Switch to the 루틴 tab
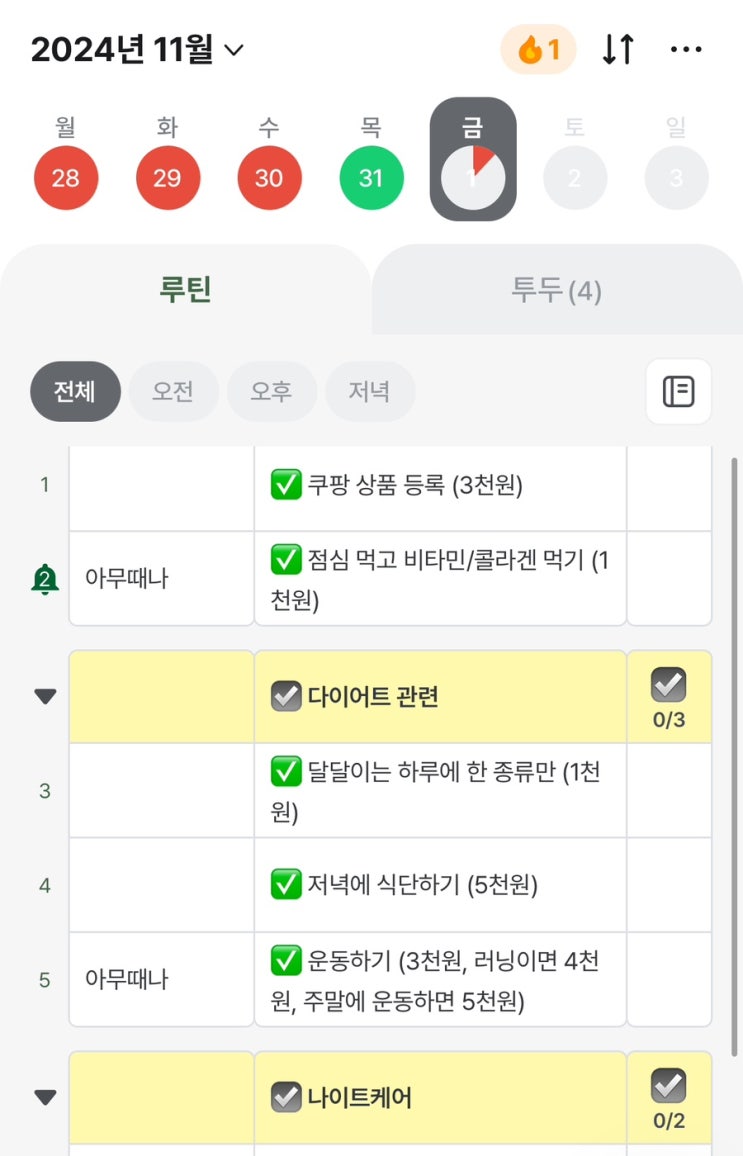The height and width of the screenshot is (1156, 743). pos(186,290)
